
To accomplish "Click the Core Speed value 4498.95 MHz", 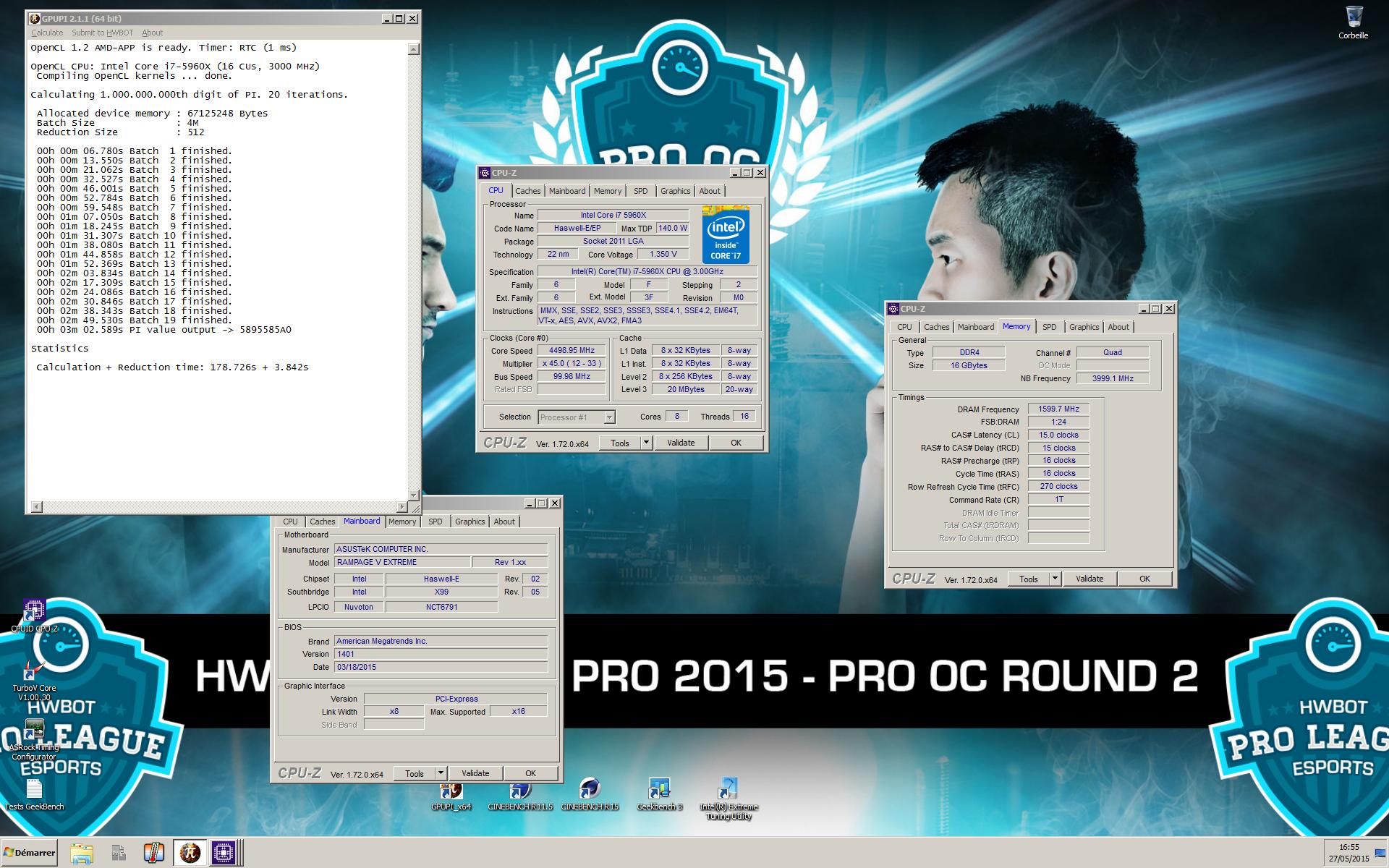I will tap(572, 350).
